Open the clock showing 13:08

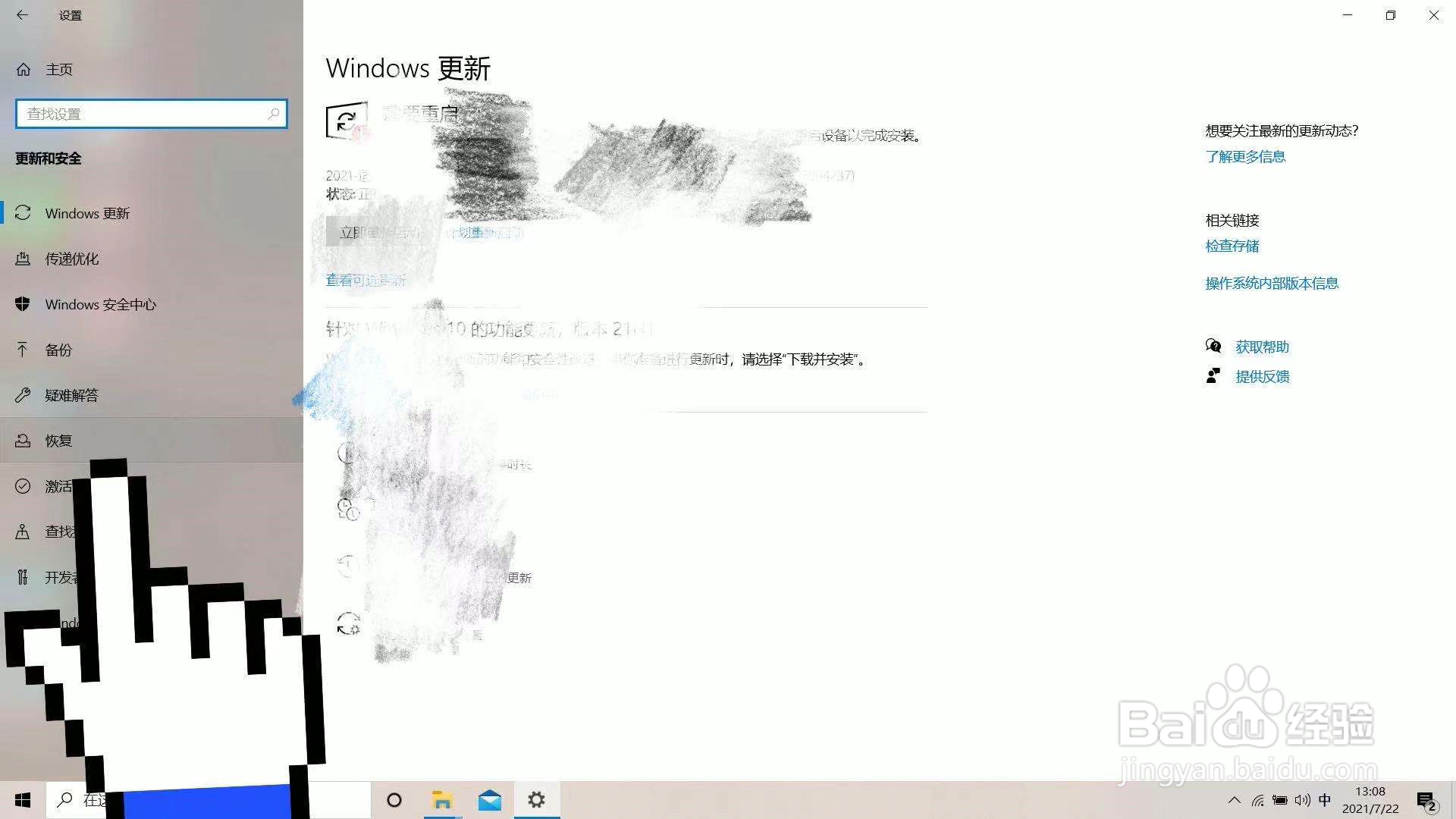[1370, 800]
